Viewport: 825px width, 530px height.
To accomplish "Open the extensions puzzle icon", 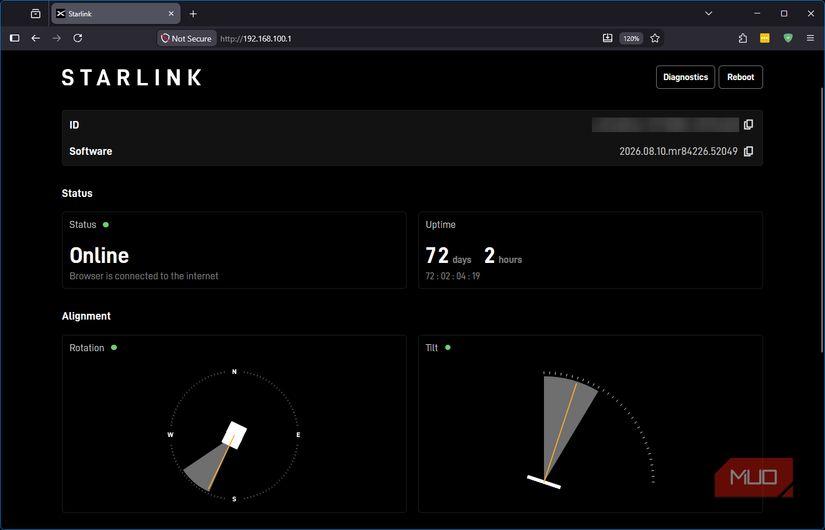I will click(x=742, y=38).
